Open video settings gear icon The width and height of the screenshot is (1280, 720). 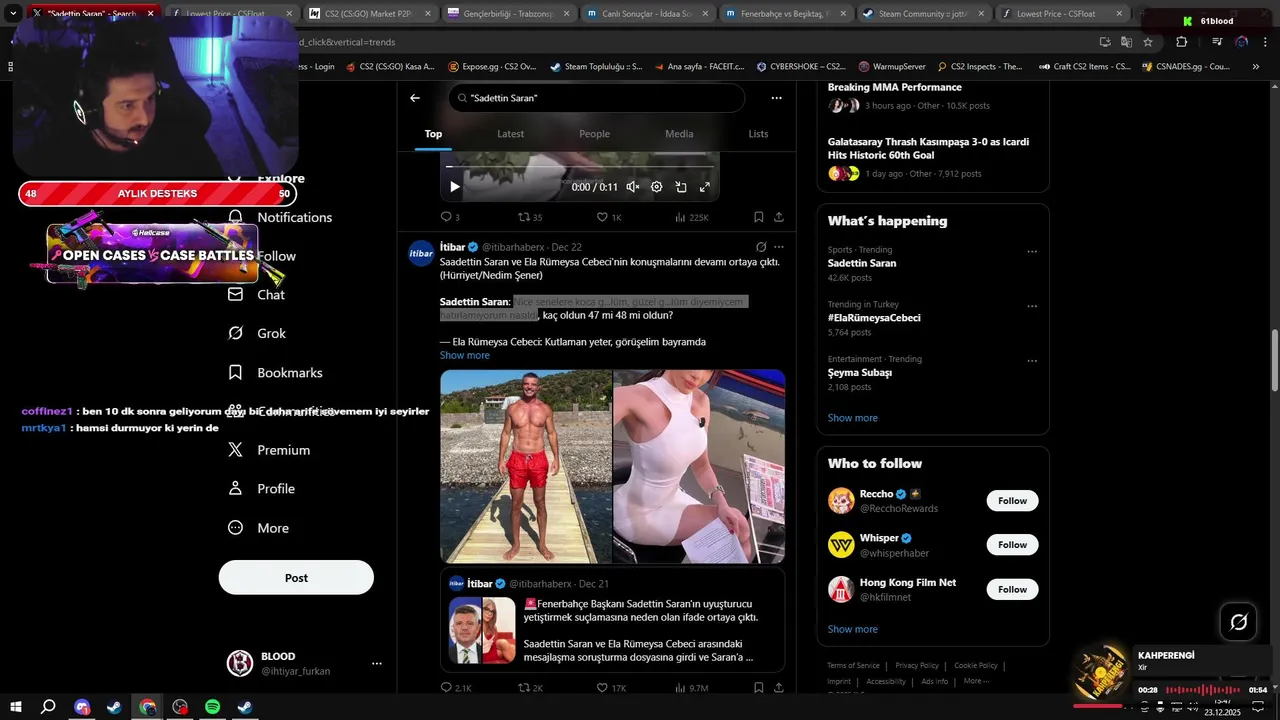click(657, 187)
